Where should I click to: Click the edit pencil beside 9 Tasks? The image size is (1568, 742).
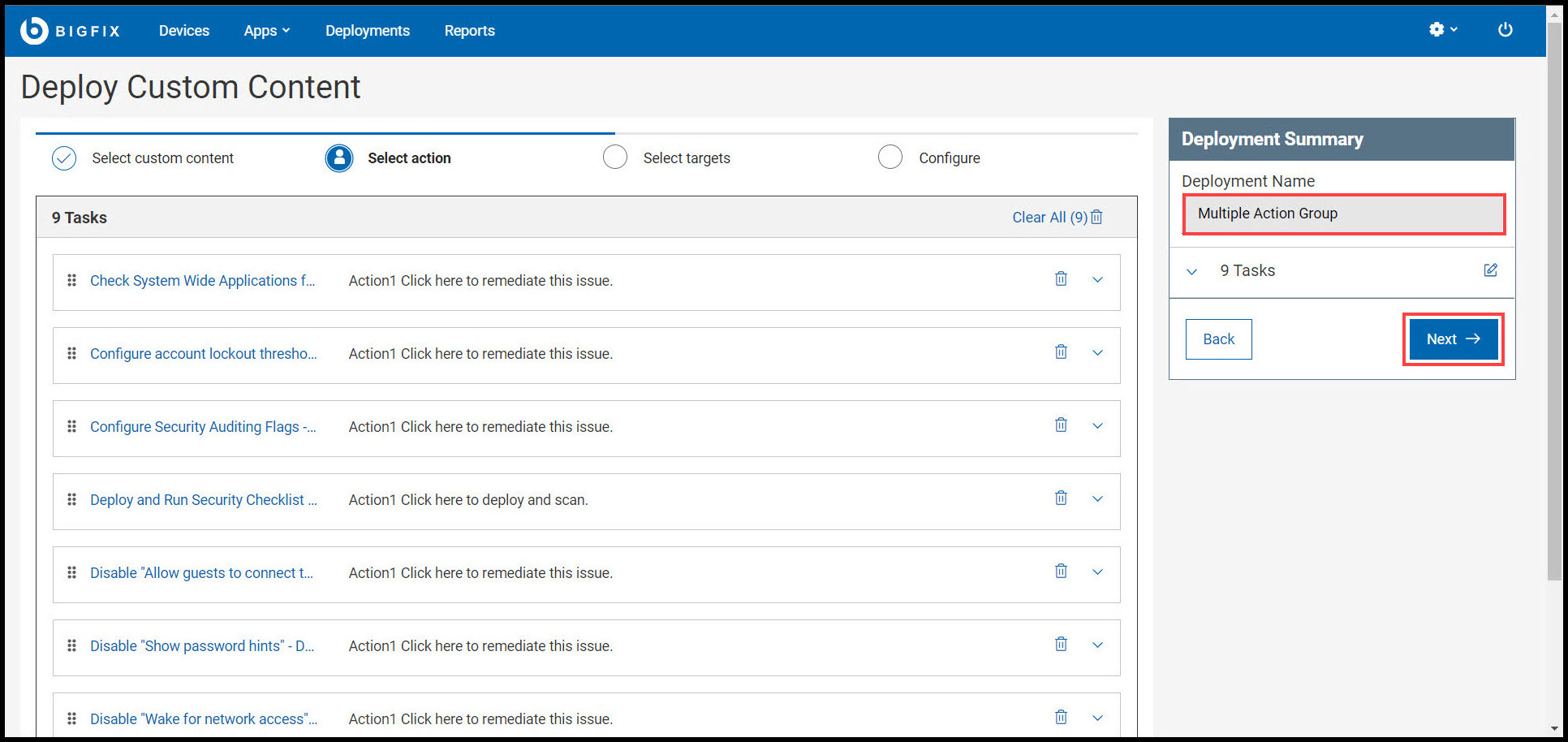coord(1490,270)
